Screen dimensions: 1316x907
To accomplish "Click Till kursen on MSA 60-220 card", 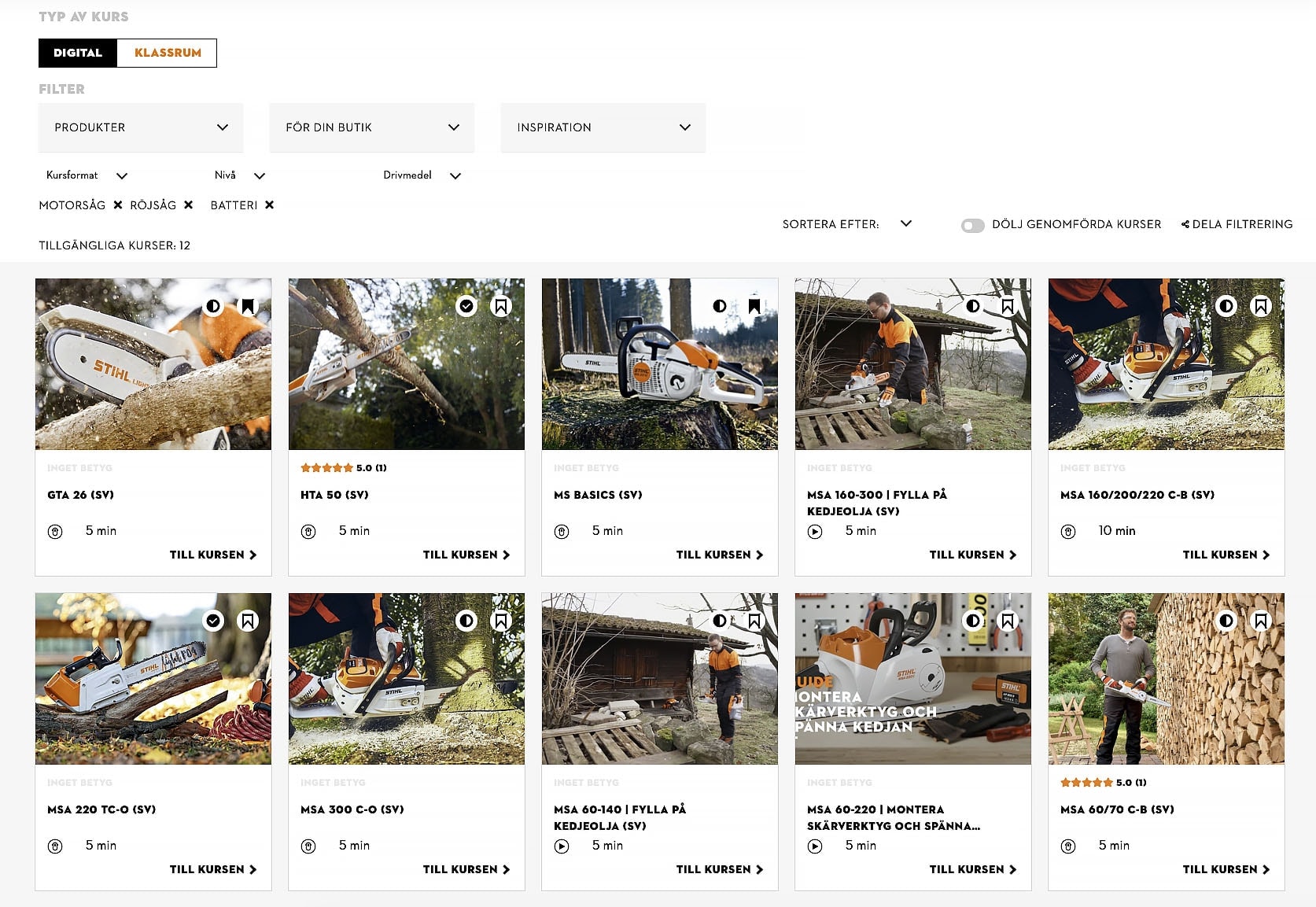I will tap(973, 869).
